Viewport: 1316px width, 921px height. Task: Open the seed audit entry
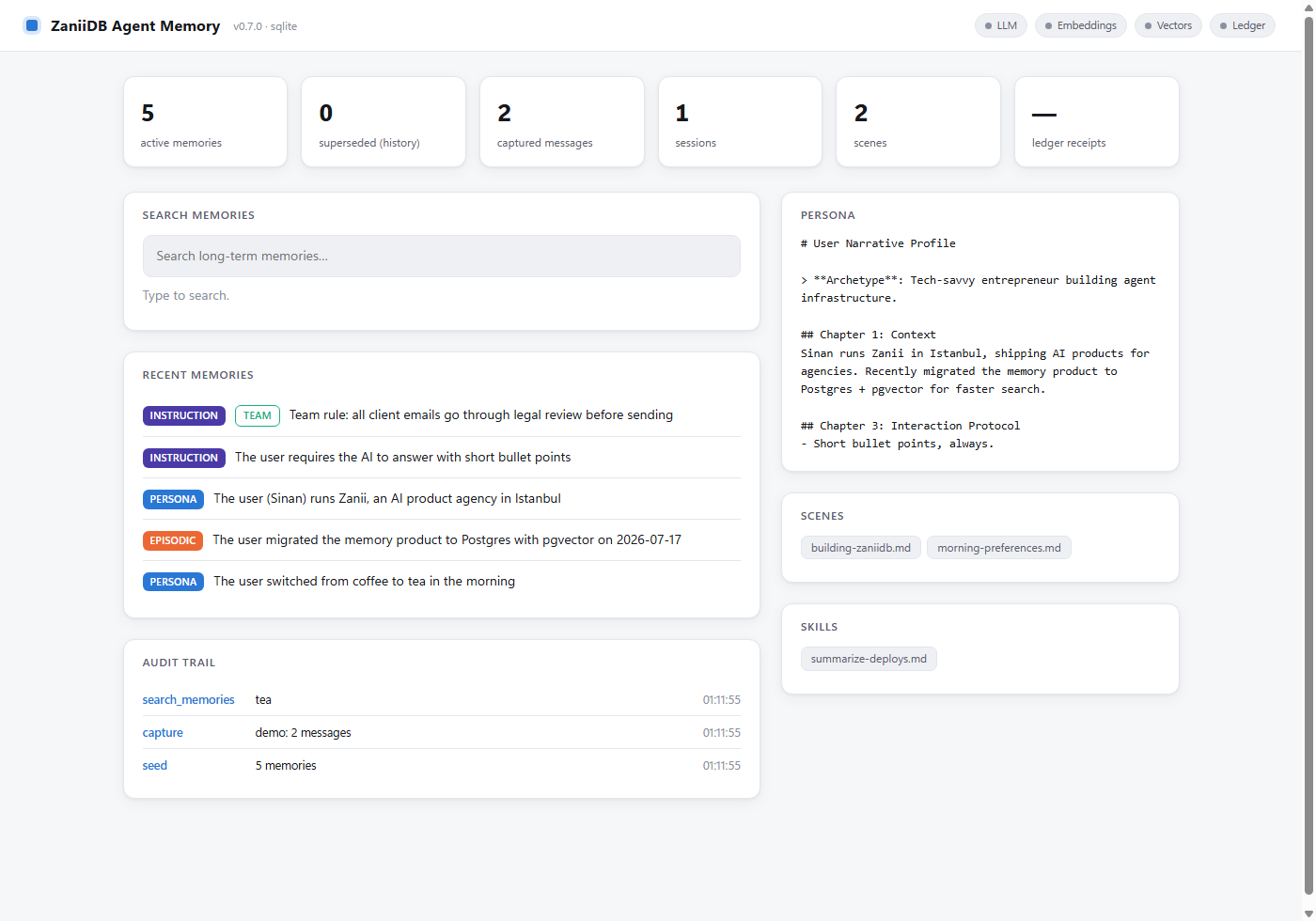coord(155,765)
